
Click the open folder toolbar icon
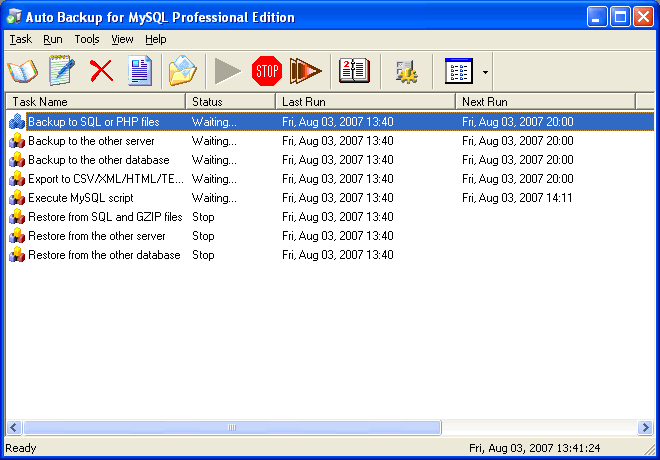tap(182, 71)
